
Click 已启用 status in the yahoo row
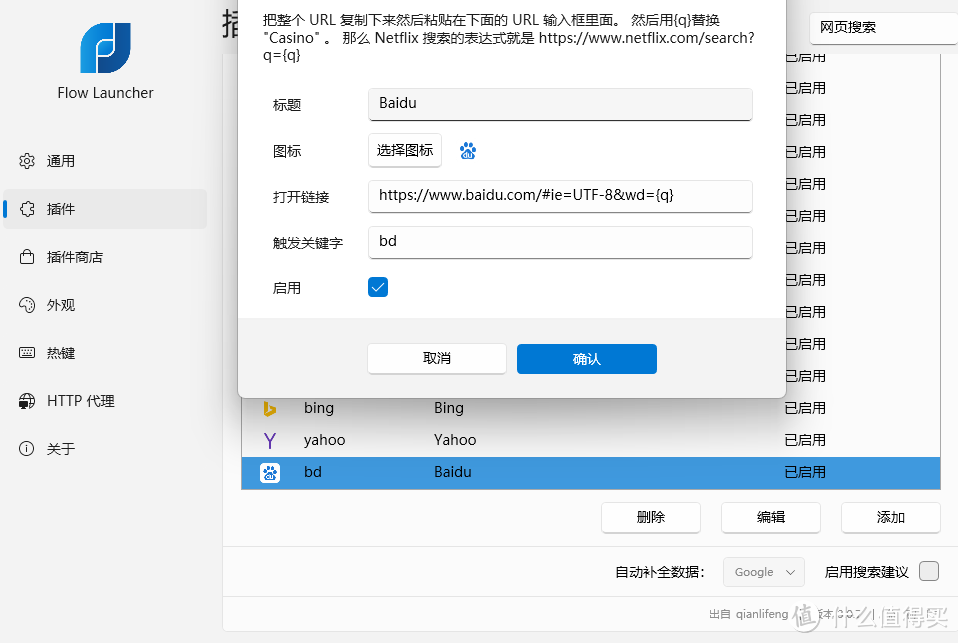(805, 440)
